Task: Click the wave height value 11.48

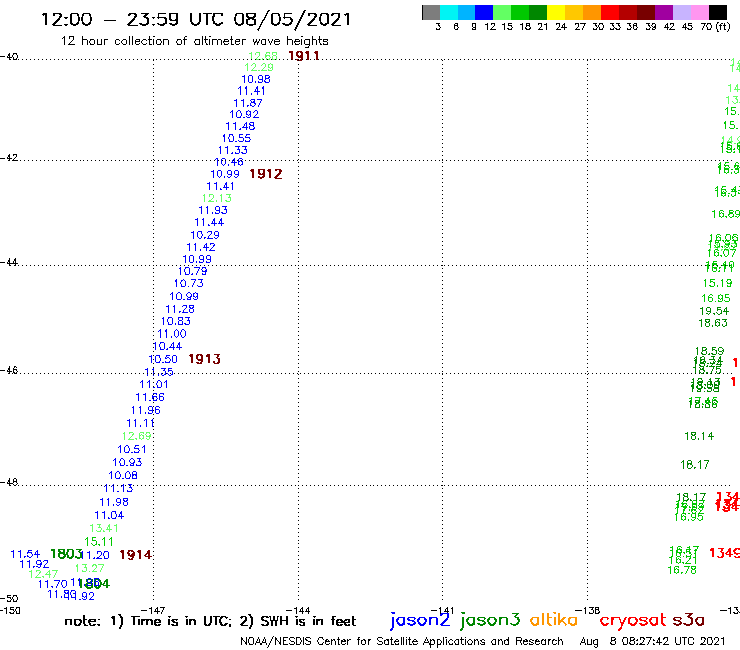Action: pyautogui.click(x=240, y=127)
